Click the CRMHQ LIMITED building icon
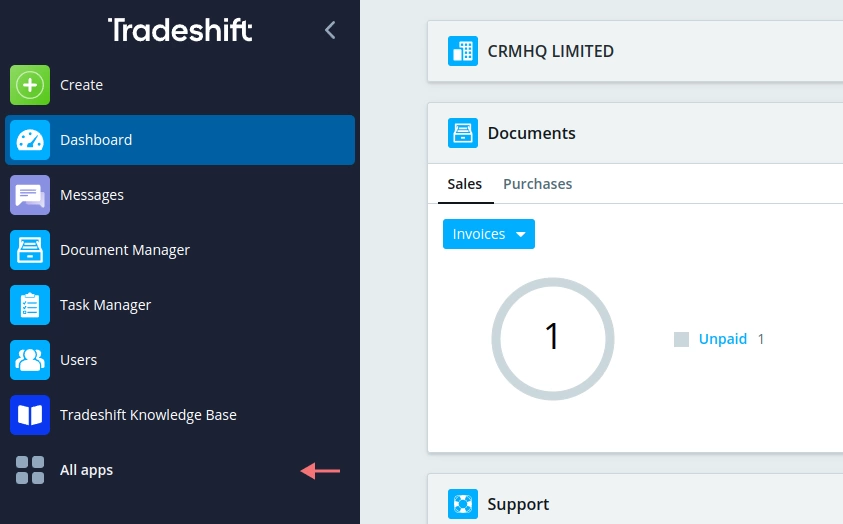Viewport: 843px width, 524px height. pyautogui.click(x=463, y=51)
